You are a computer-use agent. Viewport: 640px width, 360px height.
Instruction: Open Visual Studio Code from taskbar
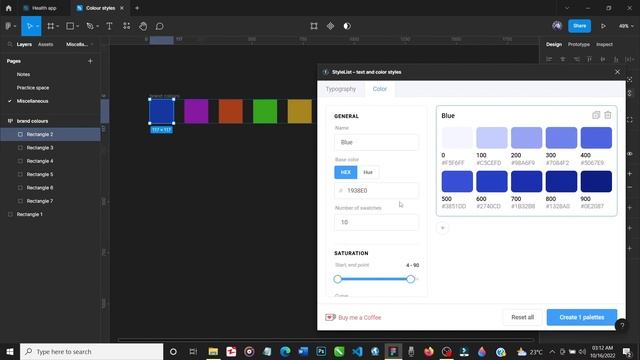point(357,351)
